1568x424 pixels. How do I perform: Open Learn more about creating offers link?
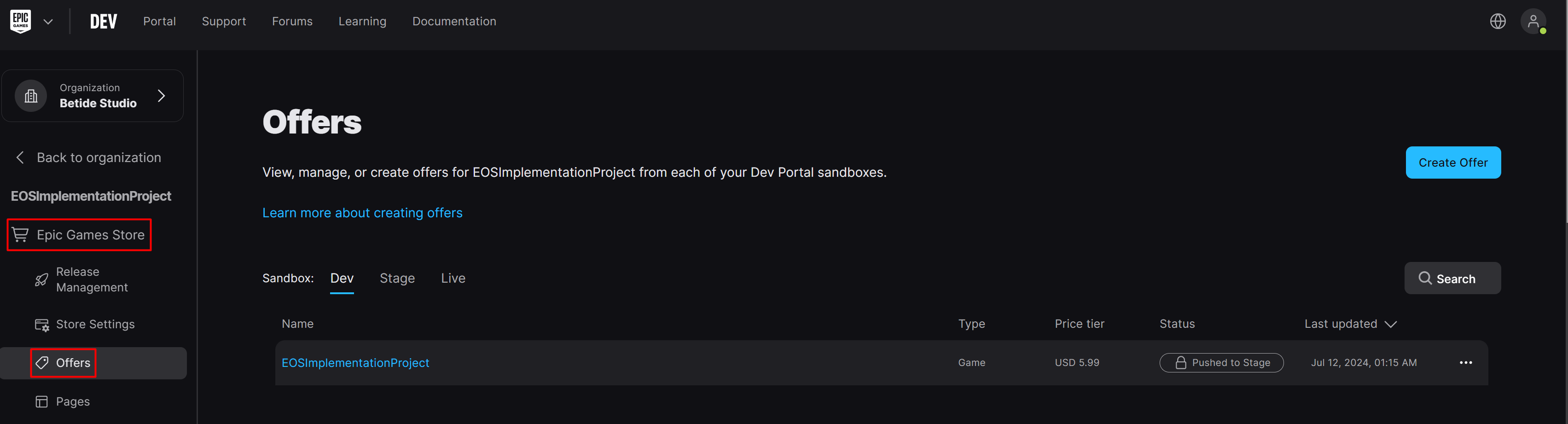(x=362, y=213)
